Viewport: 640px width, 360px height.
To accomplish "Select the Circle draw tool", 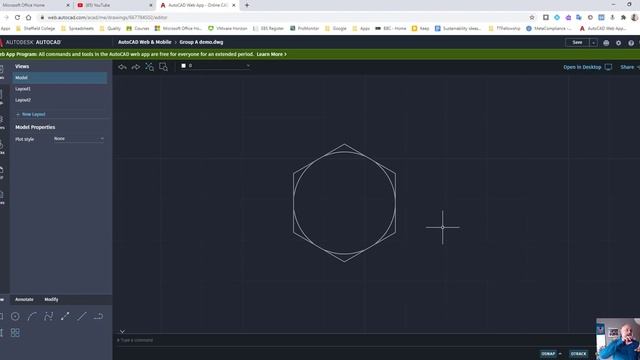I will pyautogui.click(x=15, y=316).
